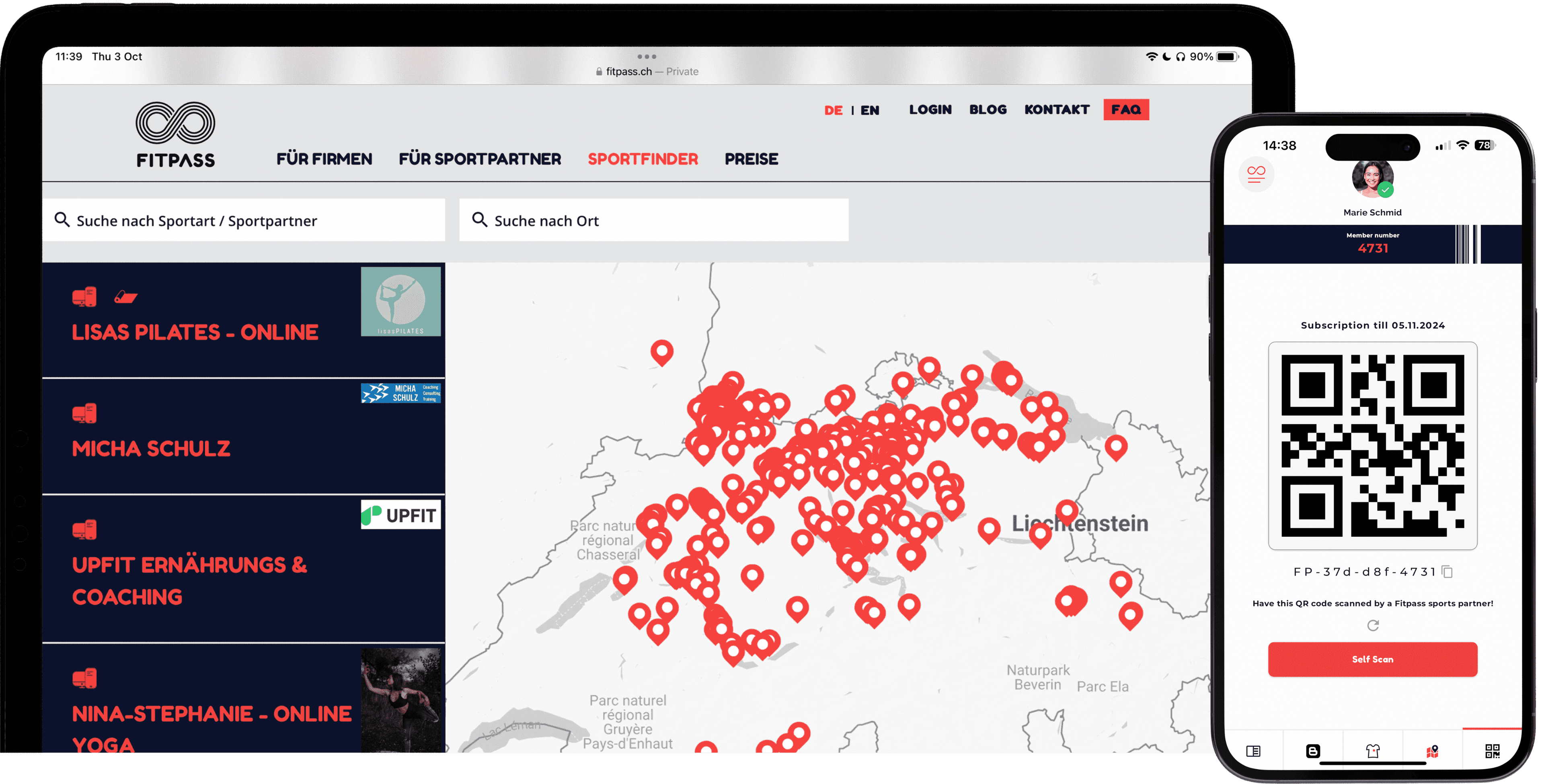Tap the iPad Wi-Fi status icon

pos(1152,56)
